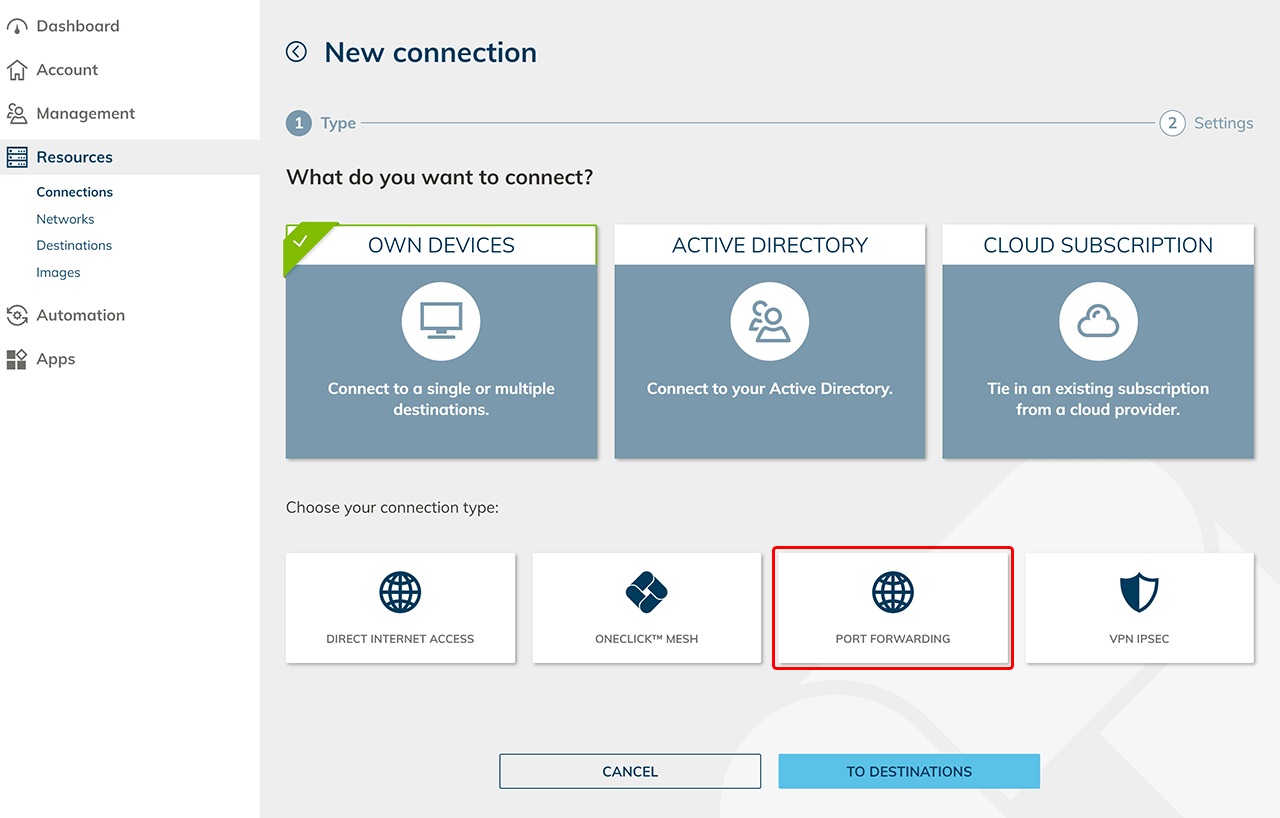Choose the Active Directory users icon
This screenshot has height=818, width=1280.
(x=769, y=321)
